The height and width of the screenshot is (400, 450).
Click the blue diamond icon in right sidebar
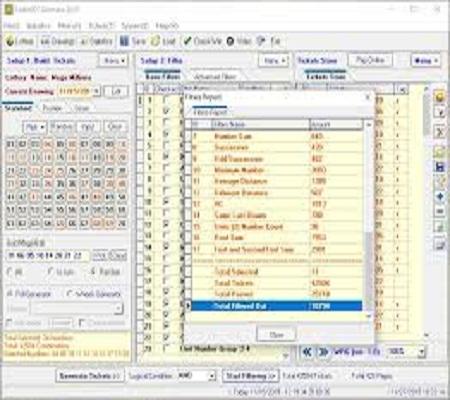[x=440, y=196]
